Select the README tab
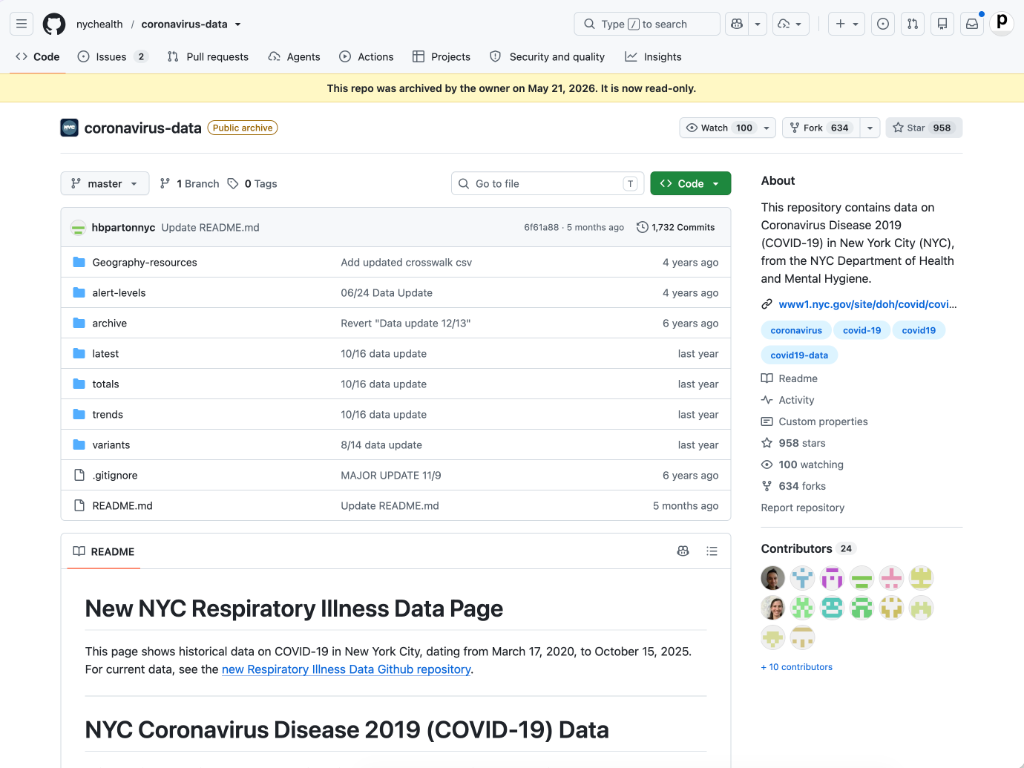This screenshot has width=1024, height=768. [104, 552]
